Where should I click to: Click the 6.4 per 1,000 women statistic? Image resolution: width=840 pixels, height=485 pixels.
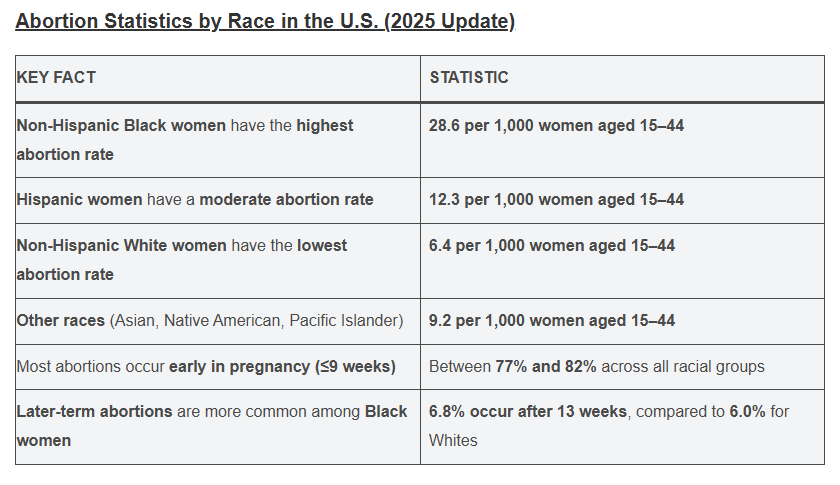point(552,246)
